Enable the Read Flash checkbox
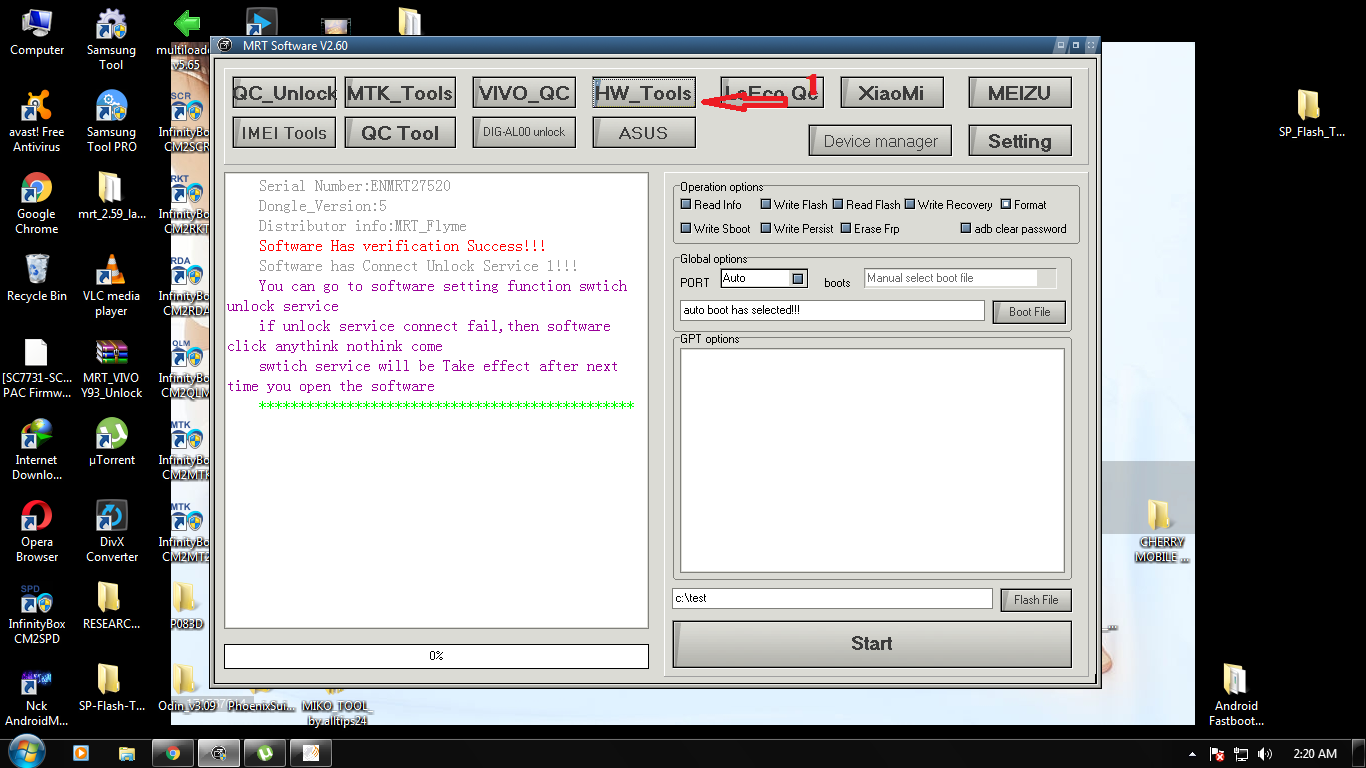Screen dimensions: 1366x768 tap(838, 204)
